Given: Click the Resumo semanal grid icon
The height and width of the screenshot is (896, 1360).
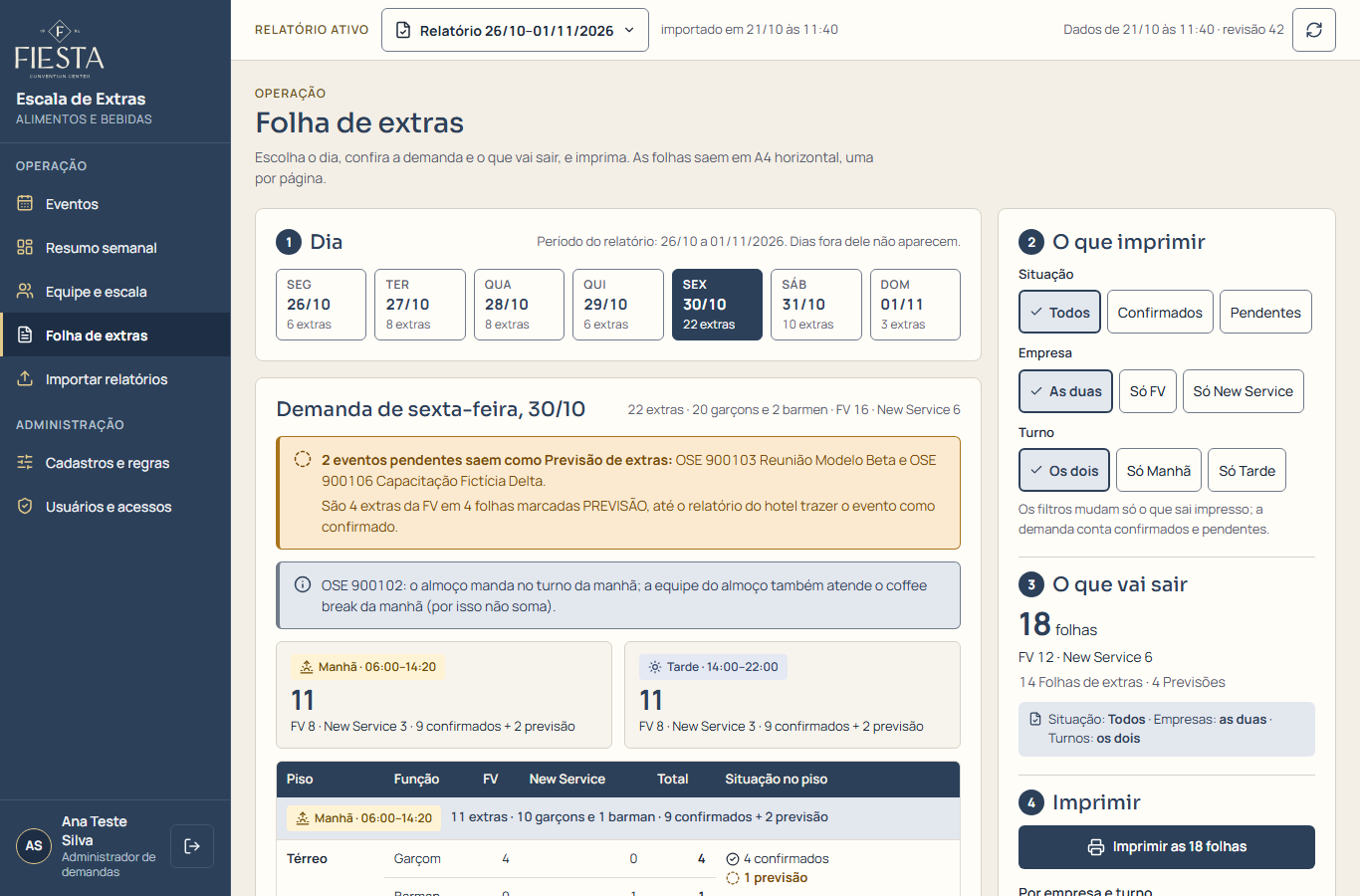Looking at the screenshot, I should pyautogui.click(x=25, y=247).
